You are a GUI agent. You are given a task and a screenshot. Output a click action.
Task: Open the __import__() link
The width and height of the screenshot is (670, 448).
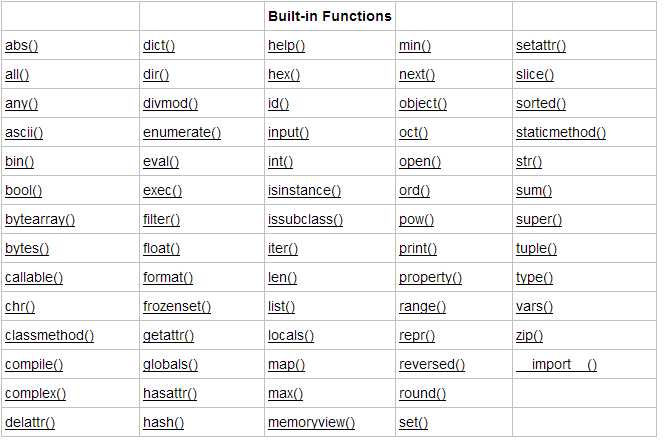click(556, 364)
